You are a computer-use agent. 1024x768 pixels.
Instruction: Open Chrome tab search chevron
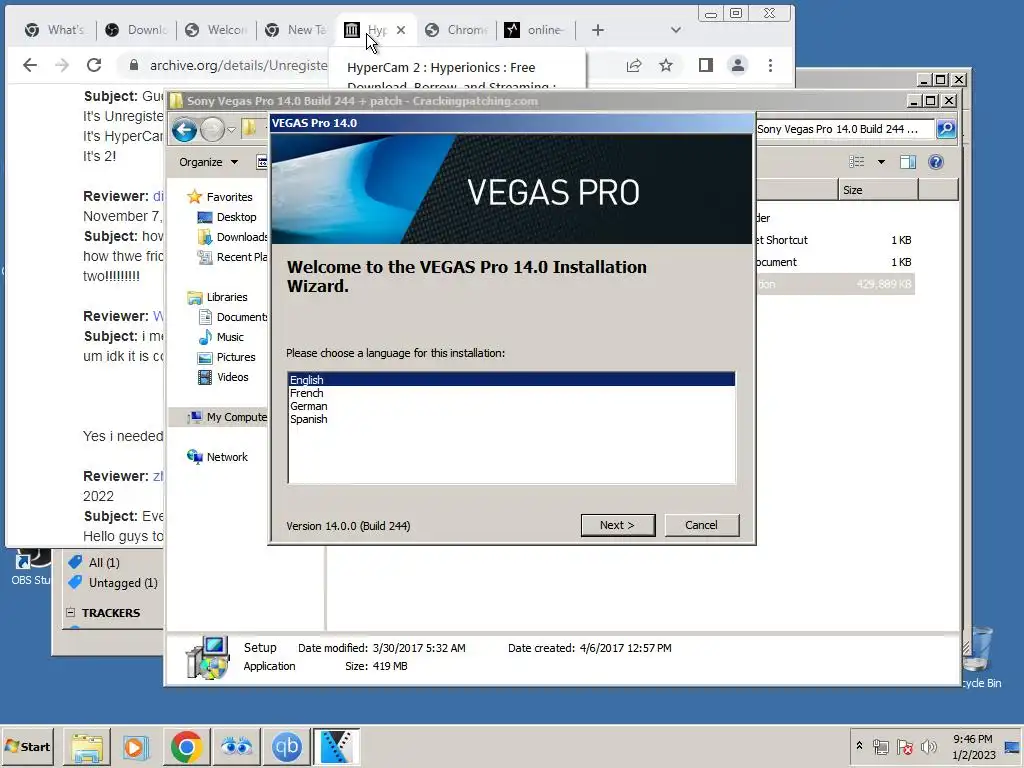pos(676,30)
